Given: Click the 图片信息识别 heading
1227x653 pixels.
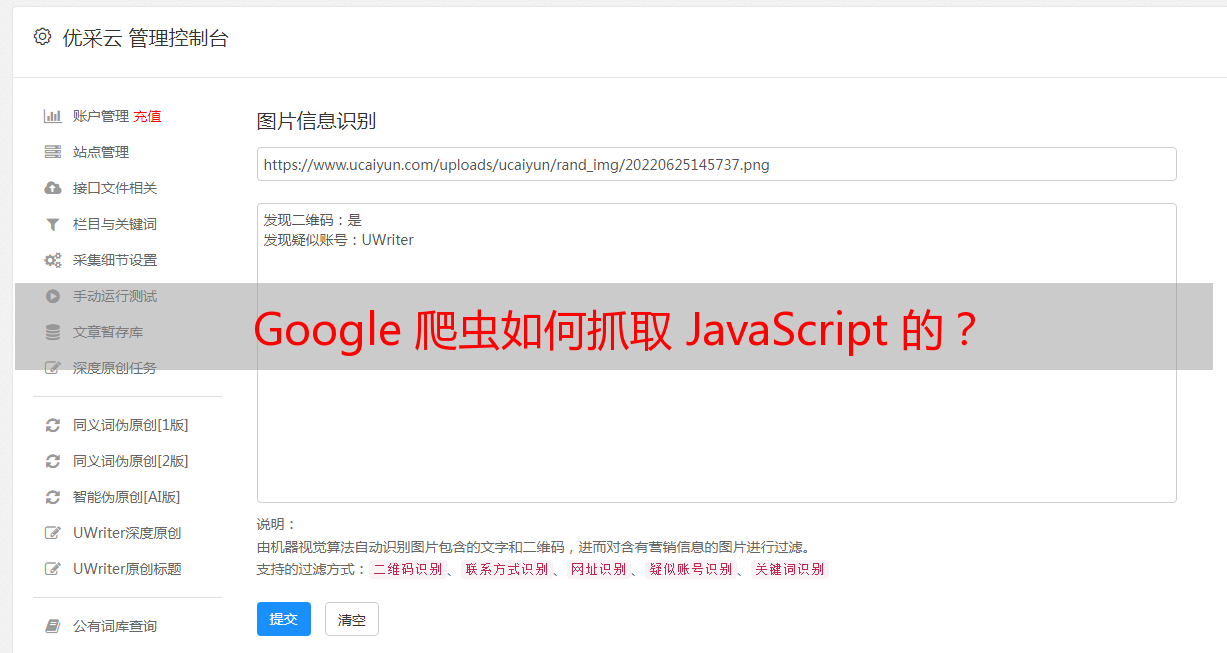Looking at the screenshot, I should tap(316, 122).
